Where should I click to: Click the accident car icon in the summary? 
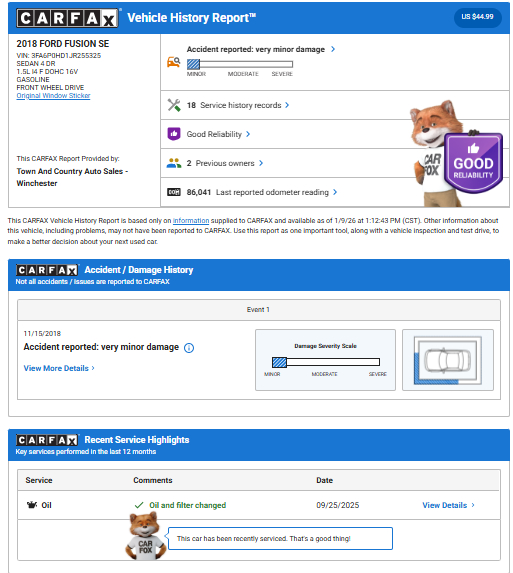[x=174, y=62]
